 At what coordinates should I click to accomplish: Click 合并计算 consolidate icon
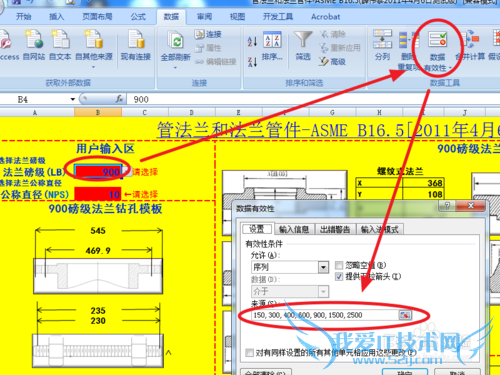471,45
